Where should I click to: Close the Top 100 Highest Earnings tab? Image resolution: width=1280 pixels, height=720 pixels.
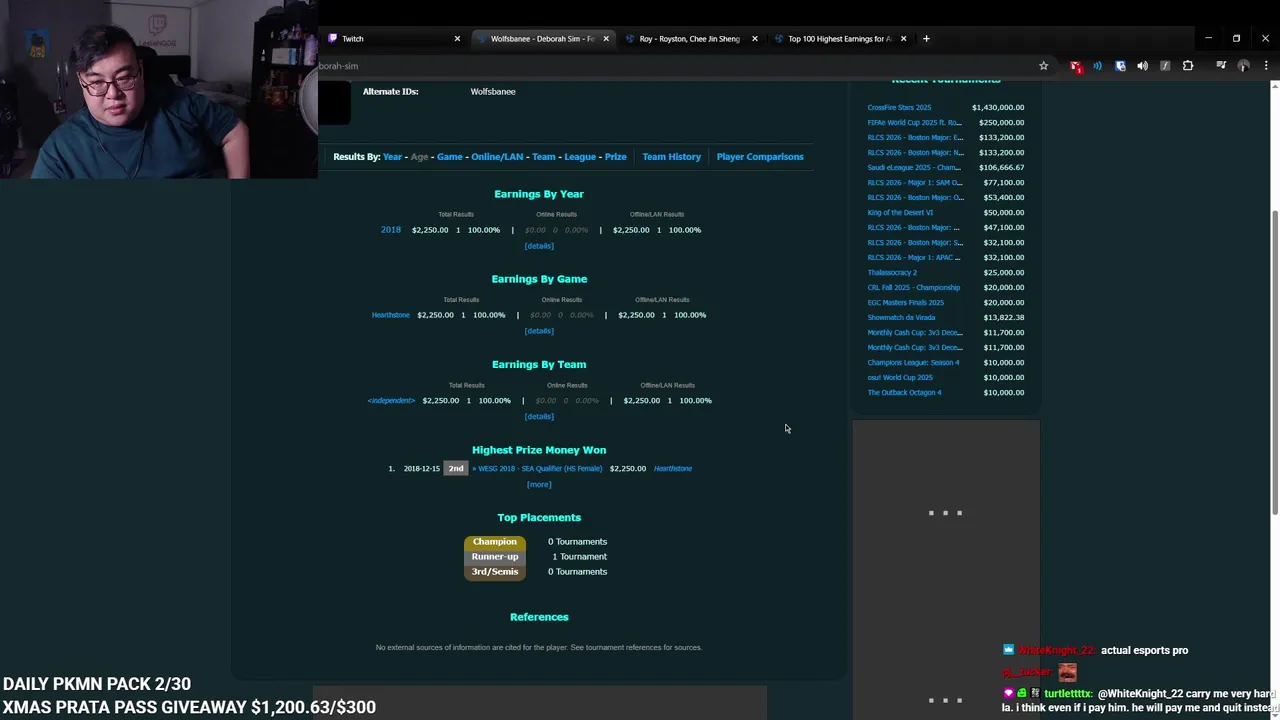tap(903, 39)
